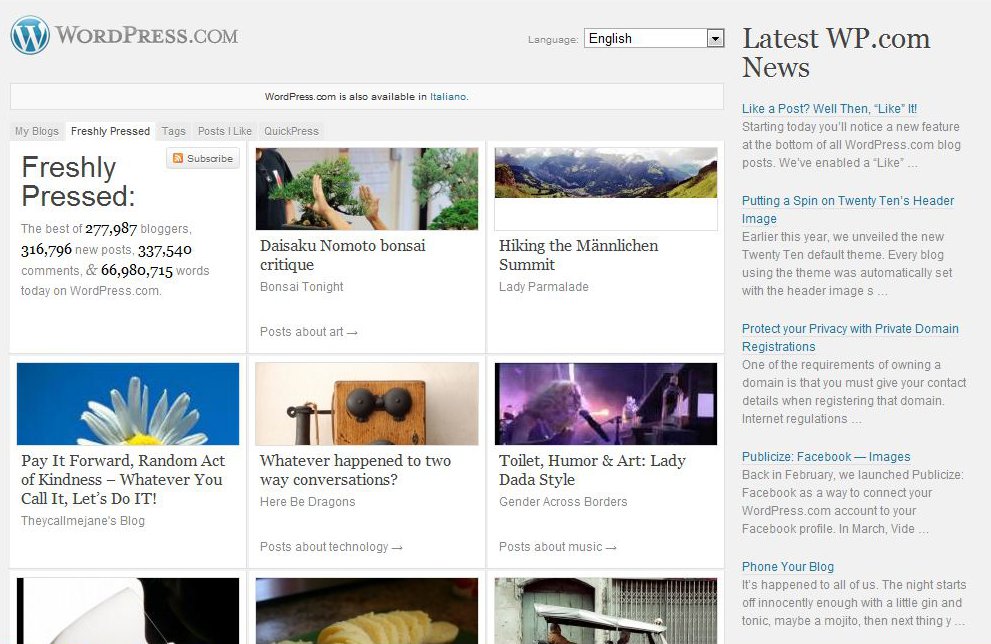The height and width of the screenshot is (644, 991).
Task: Open Putting a Spin on Twenty Ten's Header news
Action: tap(848, 209)
